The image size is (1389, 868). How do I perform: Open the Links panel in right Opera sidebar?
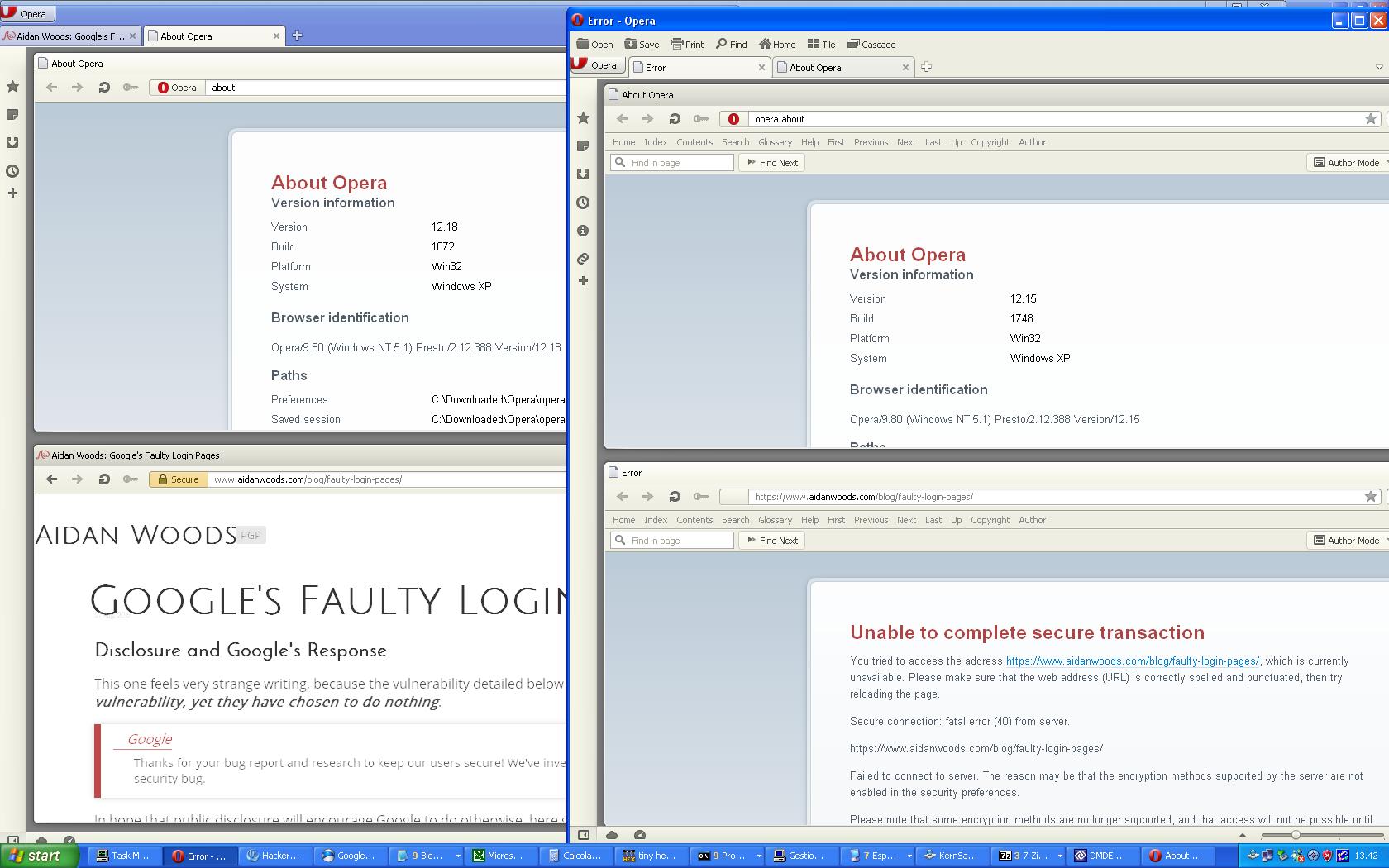583,259
